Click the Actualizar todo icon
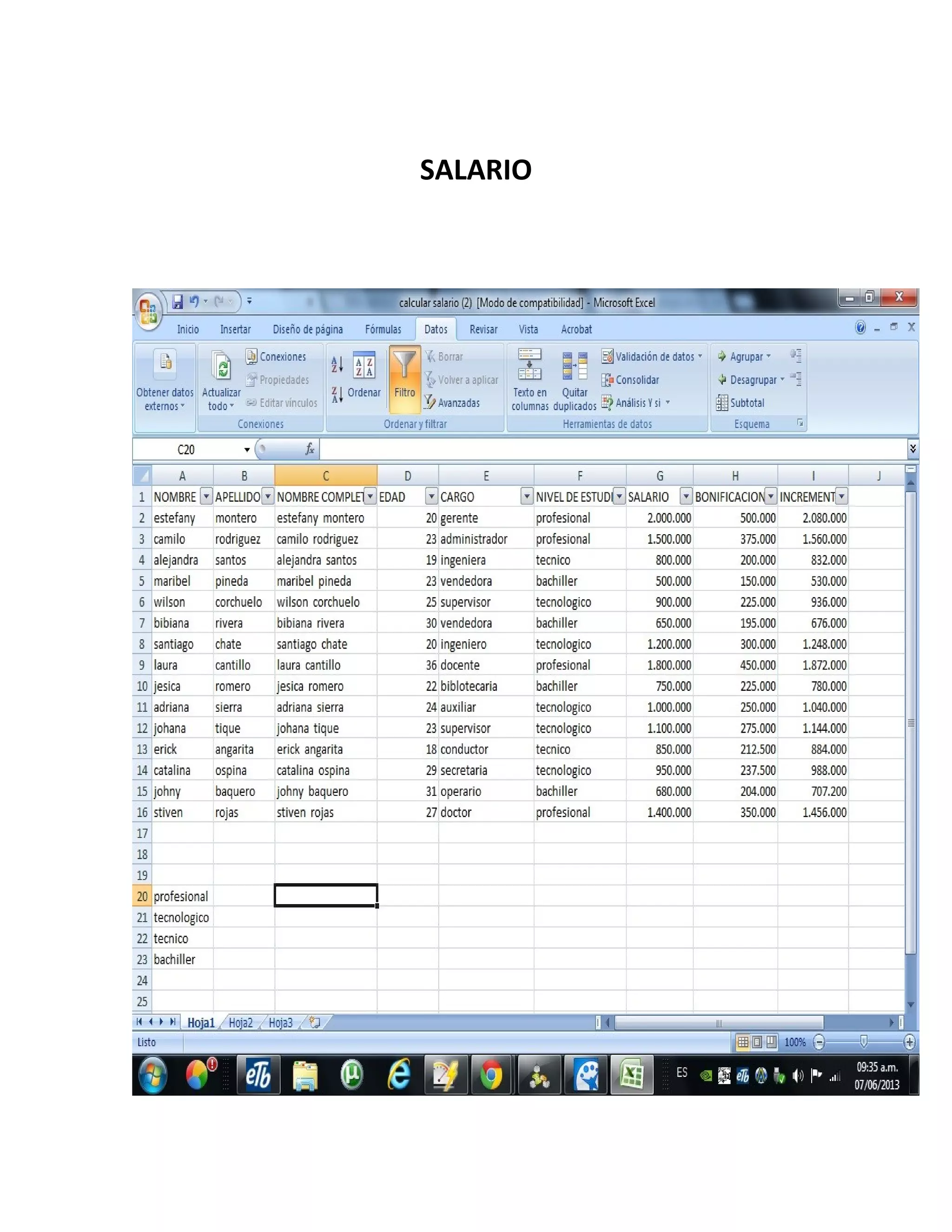The image size is (952, 1232). tap(221, 365)
